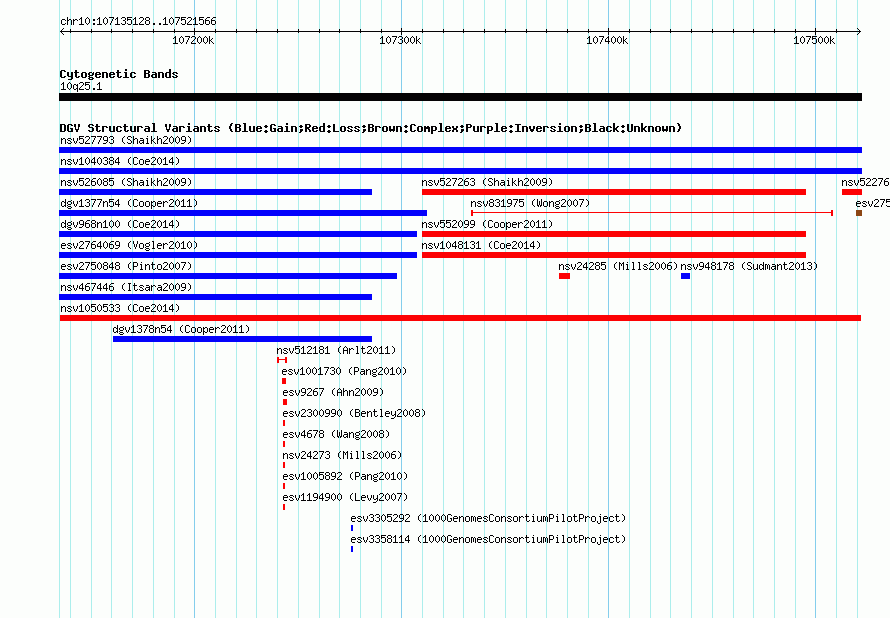Viewport: 890px width, 618px height.
Task: Click the nsv948178 (Sudmant2013) label
Action: [749, 266]
